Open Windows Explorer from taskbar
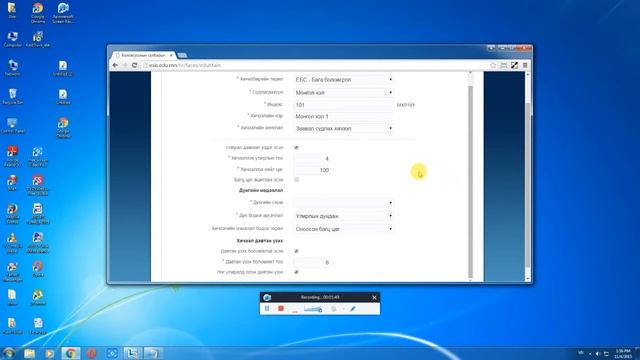Viewport: 640px width, 360px height. pyautogui.click(x=29, y=353)
